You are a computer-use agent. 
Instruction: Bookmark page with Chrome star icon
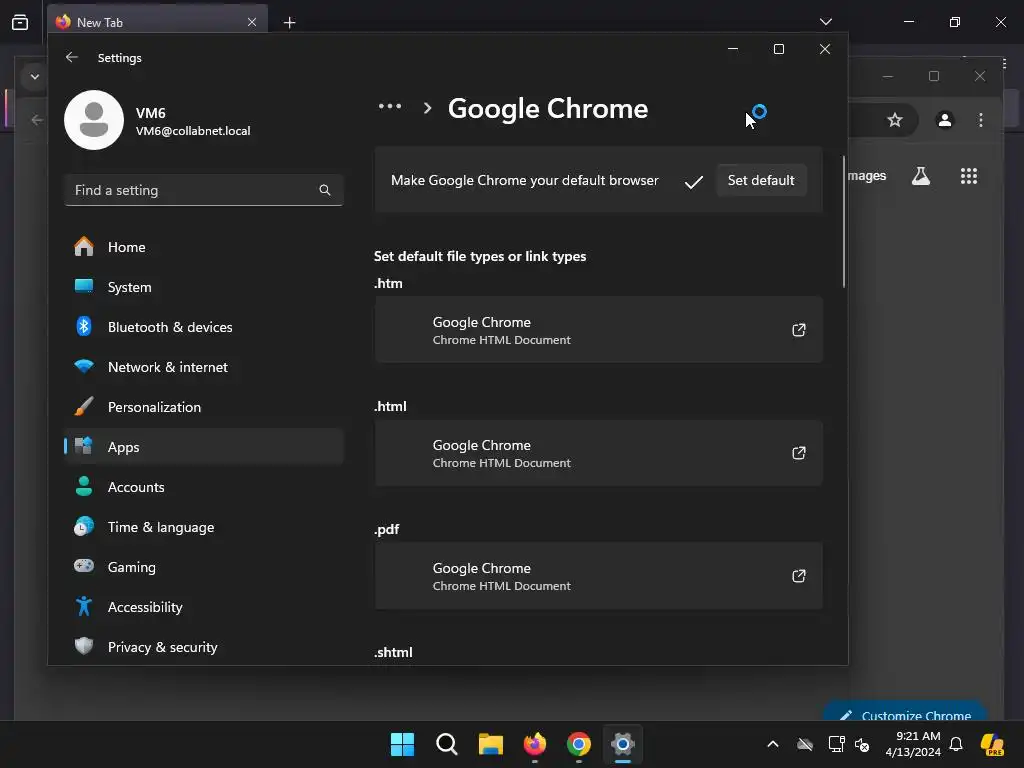(x=895, y=120)
